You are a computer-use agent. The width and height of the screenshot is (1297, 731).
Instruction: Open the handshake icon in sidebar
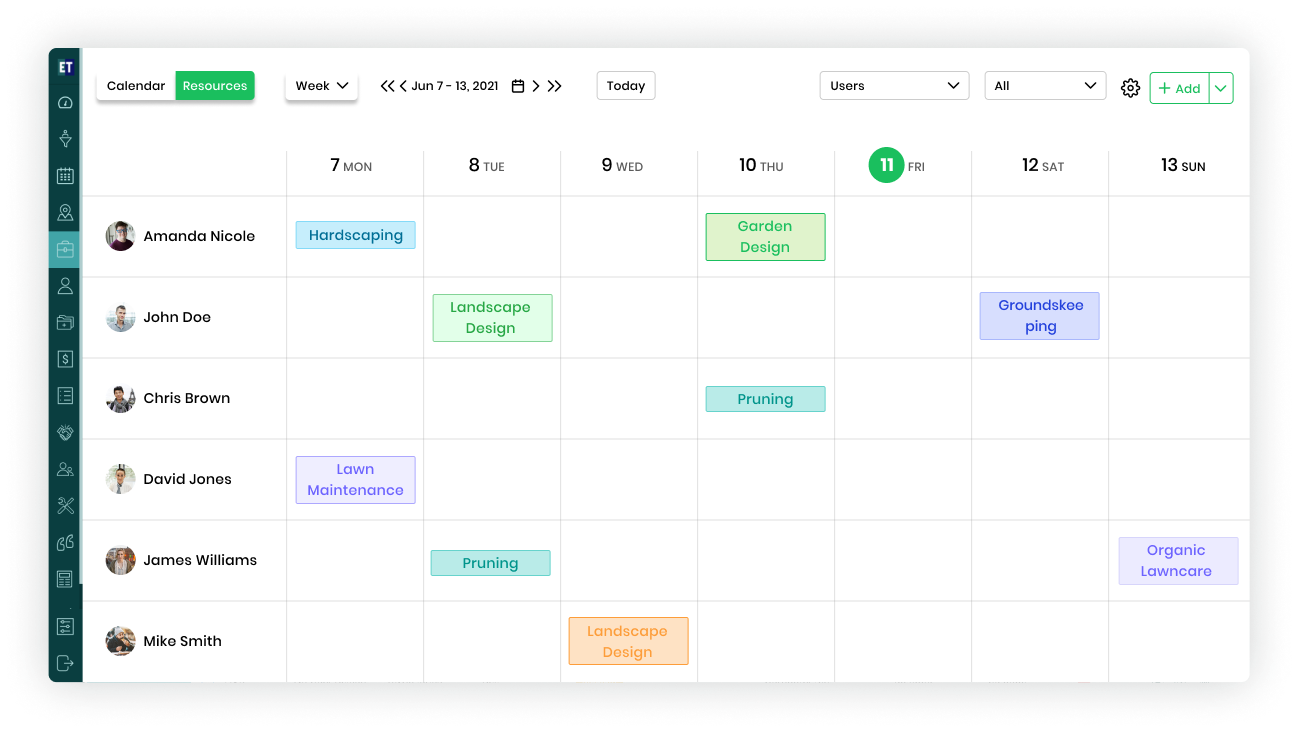tap(65, 433)
